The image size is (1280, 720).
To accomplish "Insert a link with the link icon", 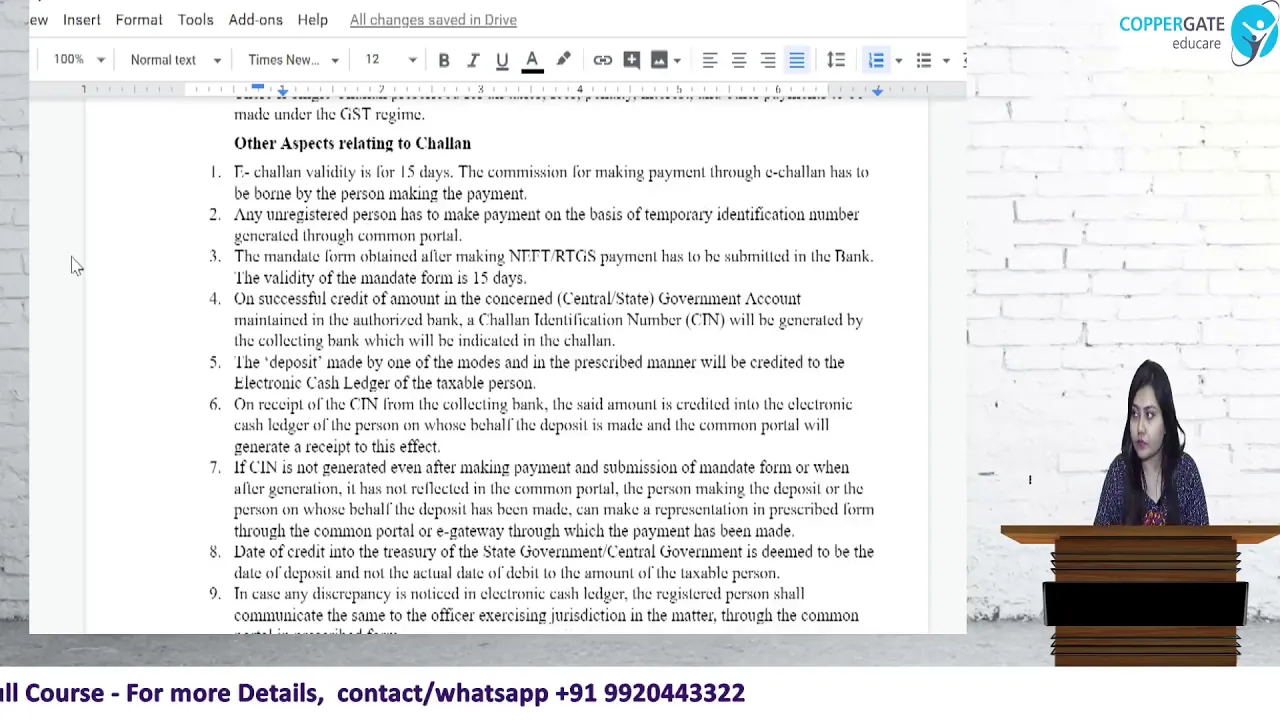I will [x=602, y=60].
